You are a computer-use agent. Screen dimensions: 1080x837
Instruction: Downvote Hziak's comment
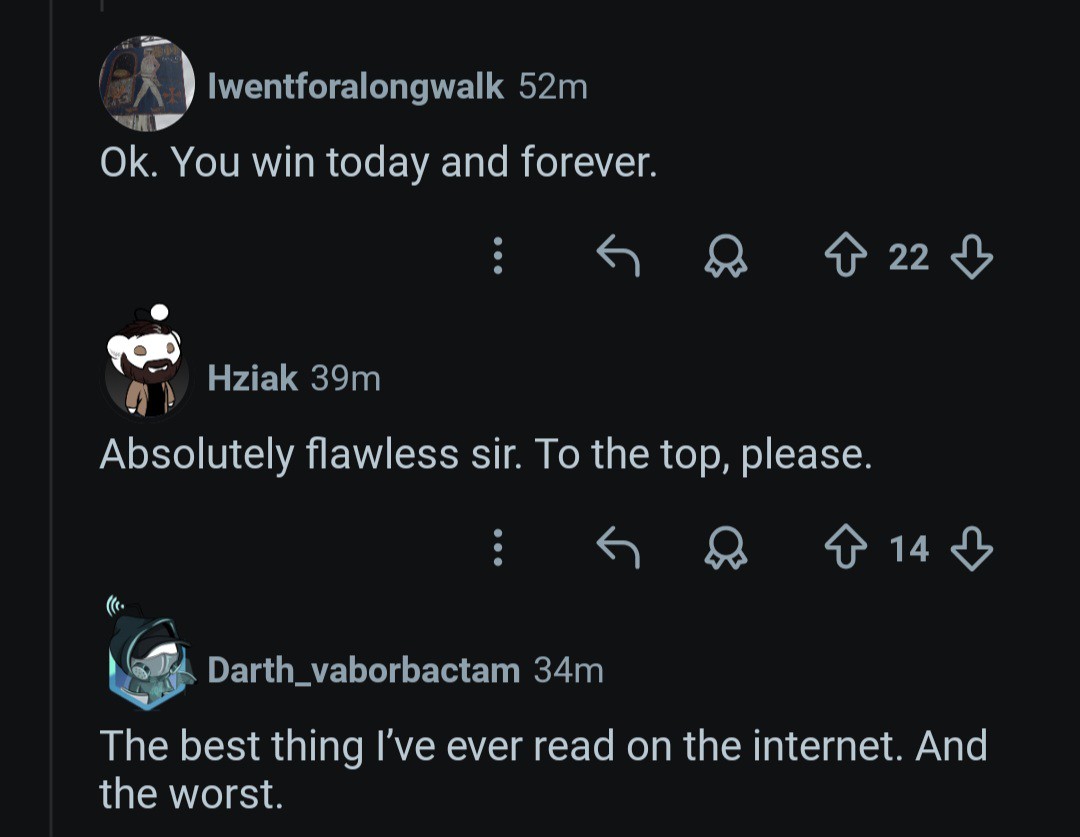point(971,548)
